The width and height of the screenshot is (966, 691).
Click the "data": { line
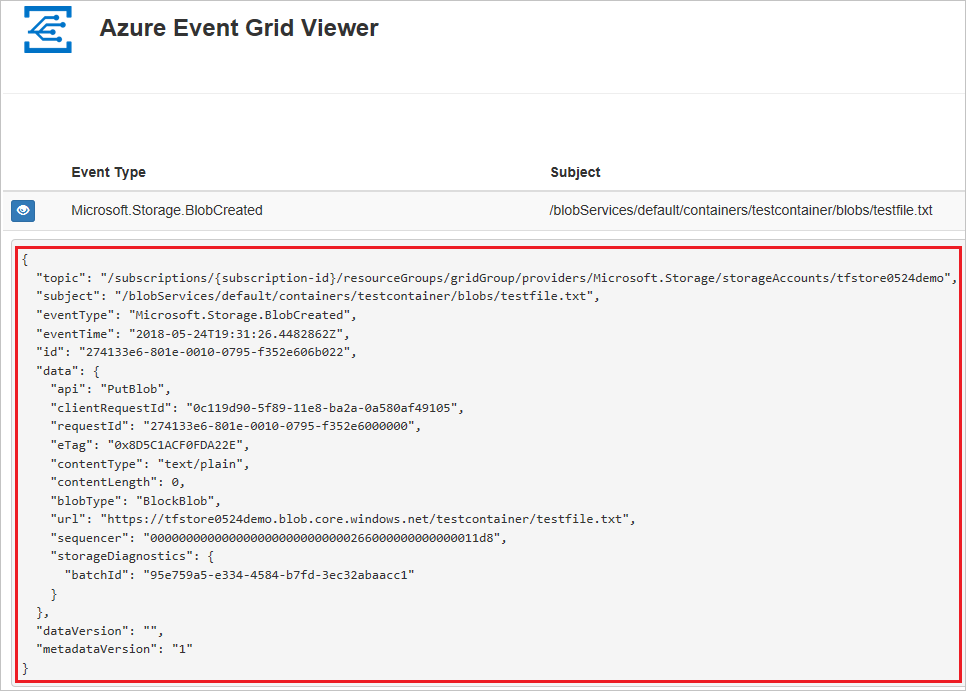(x=68, y=371)
